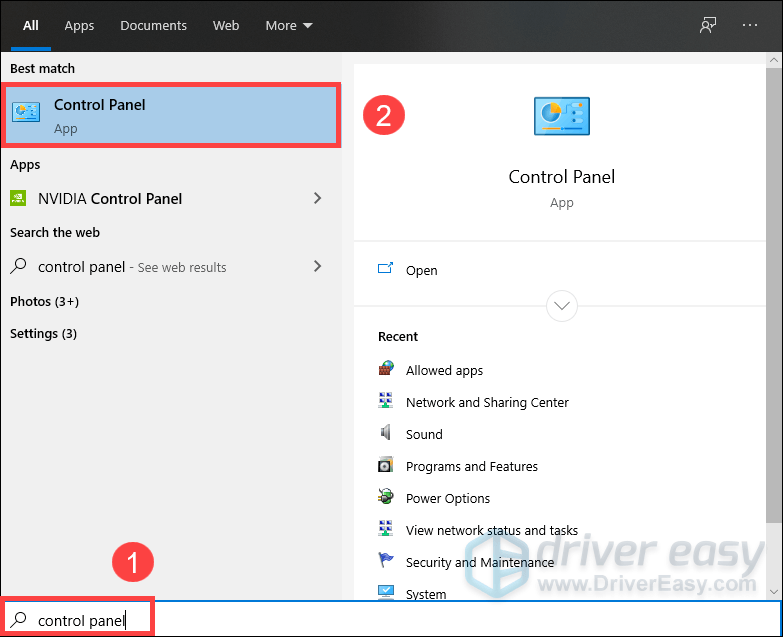Expand NVIDIA Control Panel result arrow
The width and height of the screenshot is (783, 637).
tap(318, 198)
